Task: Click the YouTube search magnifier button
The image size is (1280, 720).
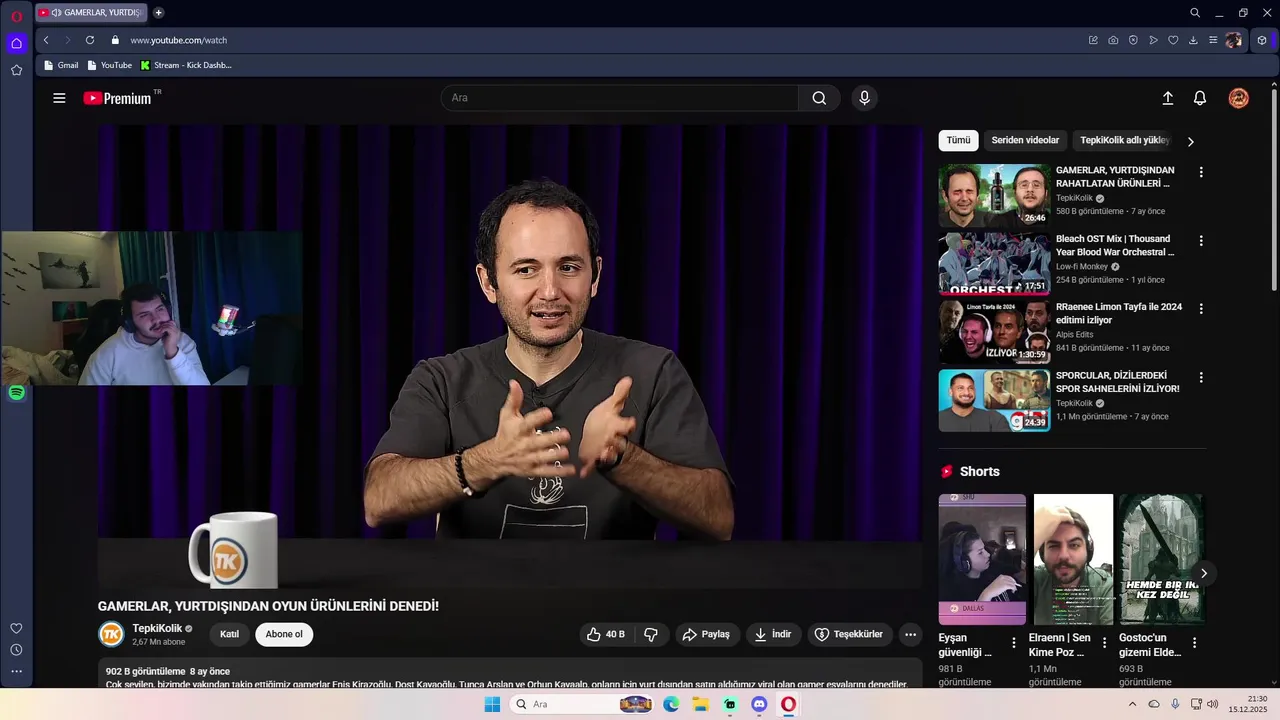Action: (x=819, y=98)
